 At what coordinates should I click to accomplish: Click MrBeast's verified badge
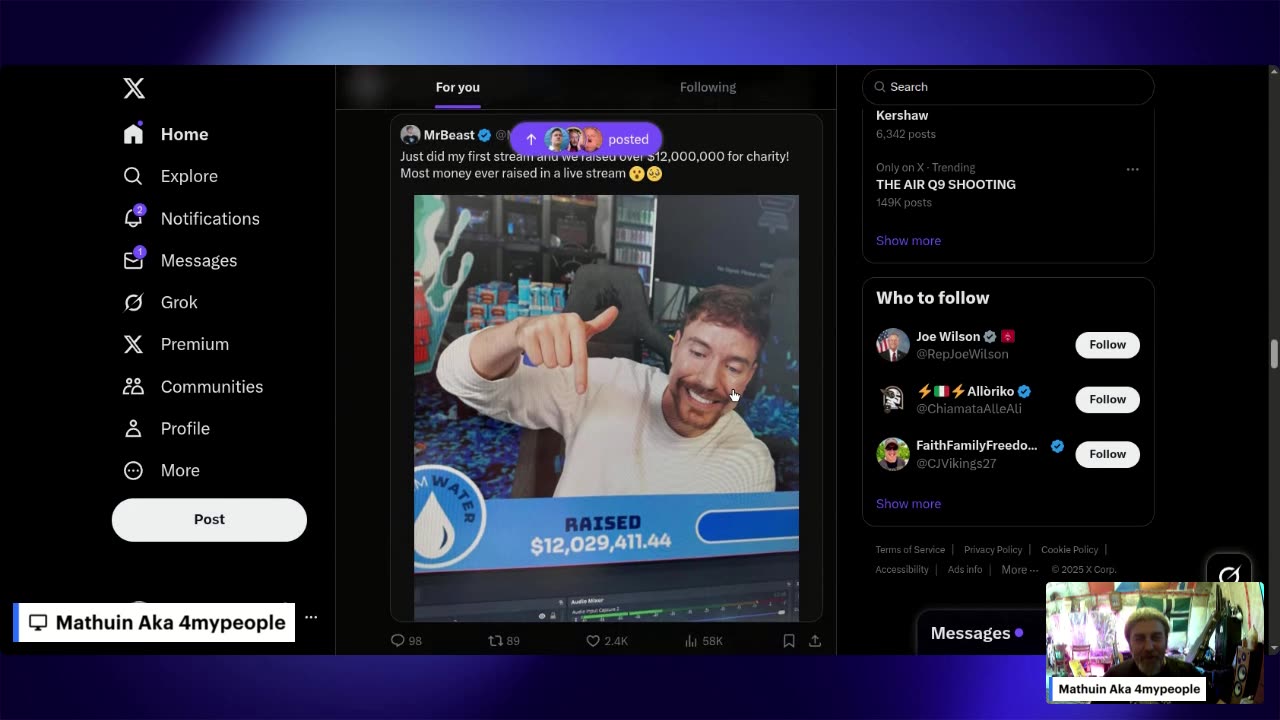tap(485, 135)
